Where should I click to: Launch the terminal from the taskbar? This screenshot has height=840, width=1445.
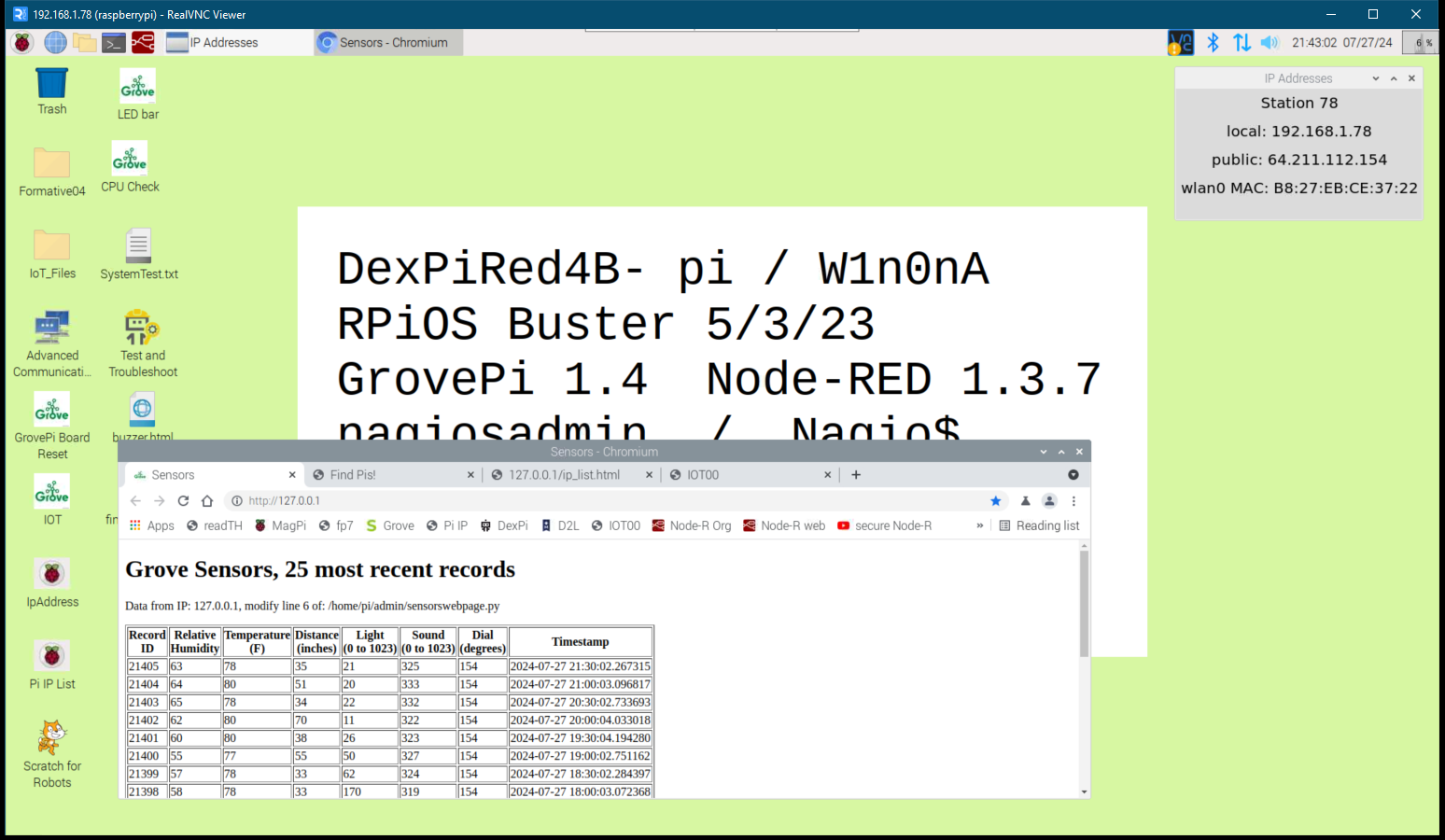114,42
